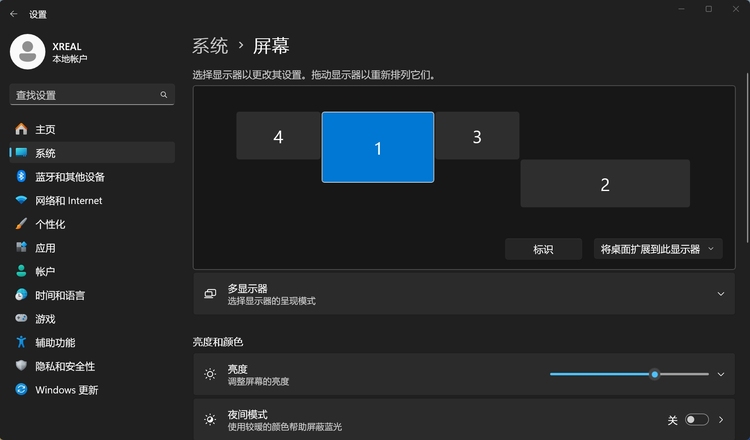
Task: Turn on the Night light toggle
Action: pos(697,420)
